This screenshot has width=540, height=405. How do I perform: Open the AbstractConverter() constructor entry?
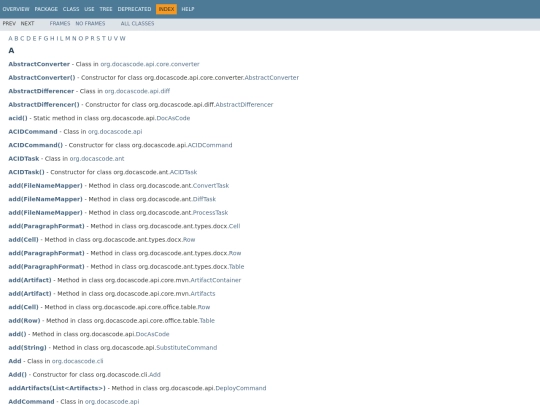42,77
